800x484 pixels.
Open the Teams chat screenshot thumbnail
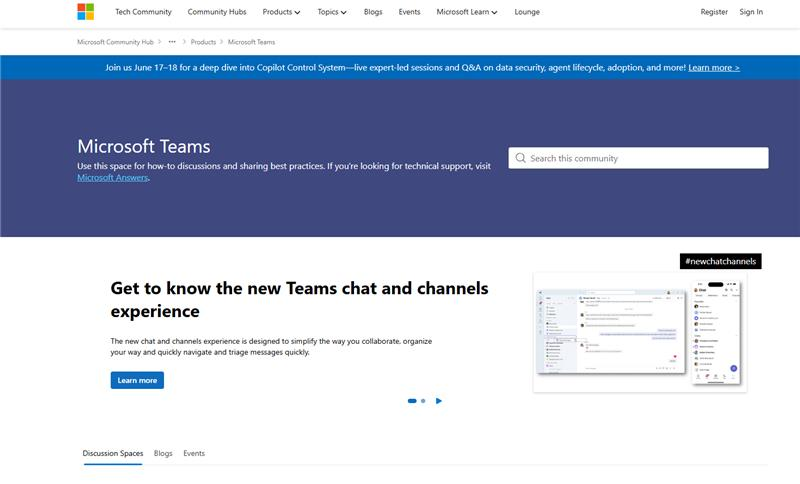(x=640, y=333)
